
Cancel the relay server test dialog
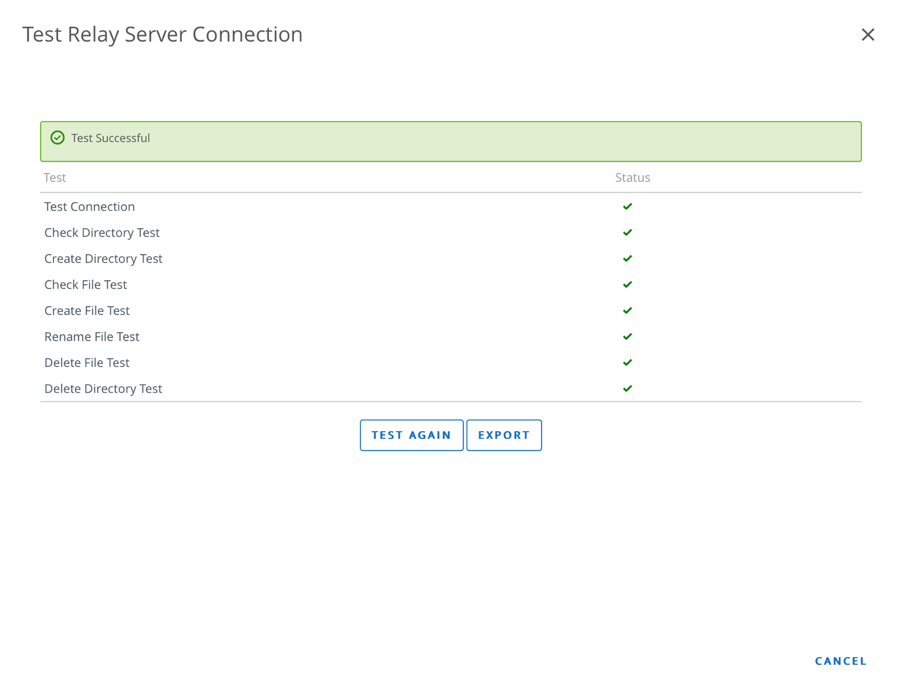pyautogui.click(x=840, y=661)
